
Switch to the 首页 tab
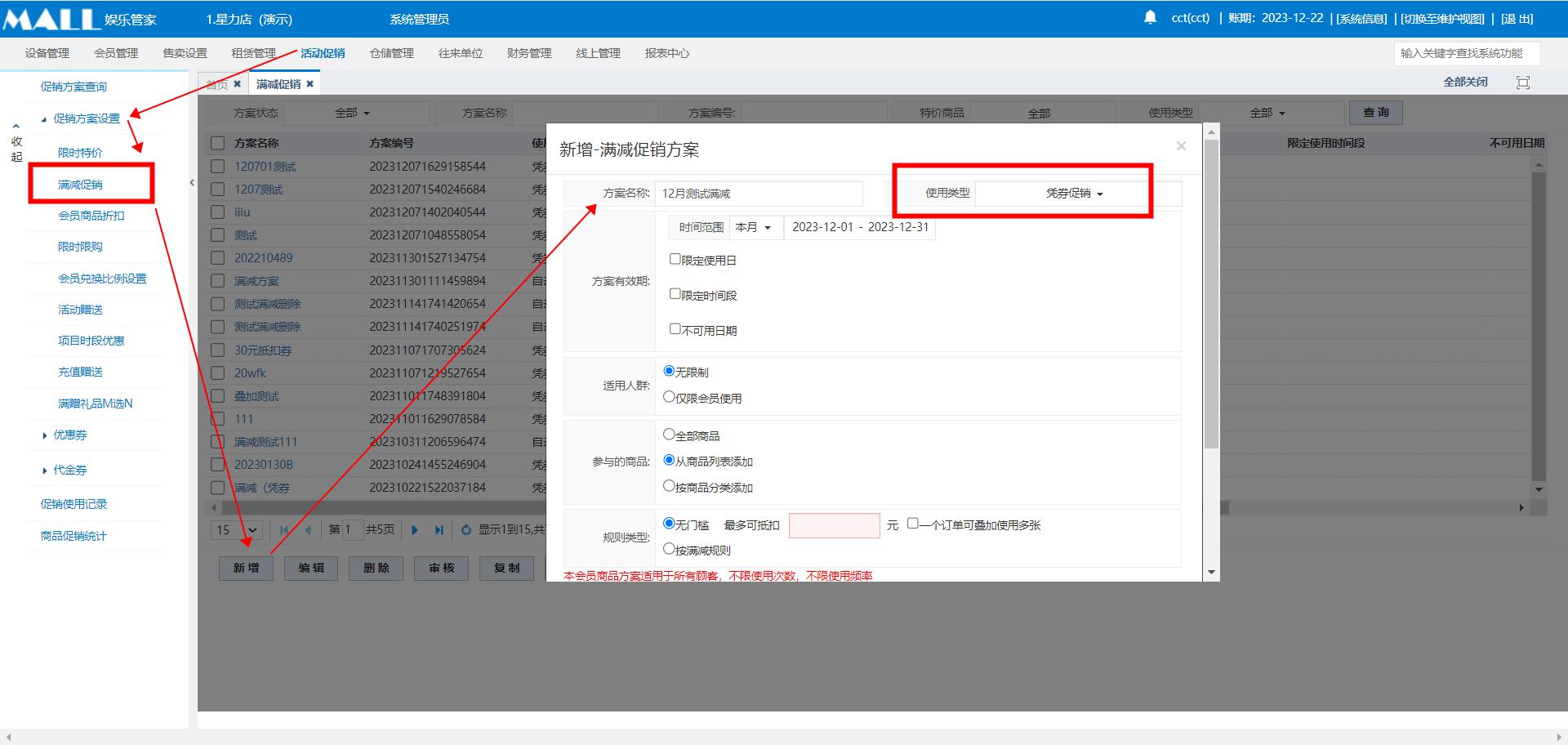(216, 84)
